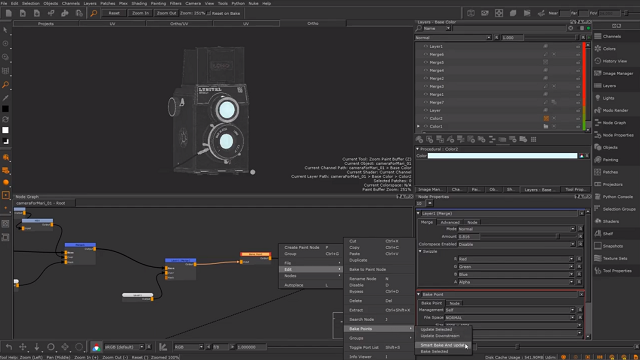The width and height of the screenshot is (640, 360).
Task: Open the Projectors palette
Action: click(612, 184)
